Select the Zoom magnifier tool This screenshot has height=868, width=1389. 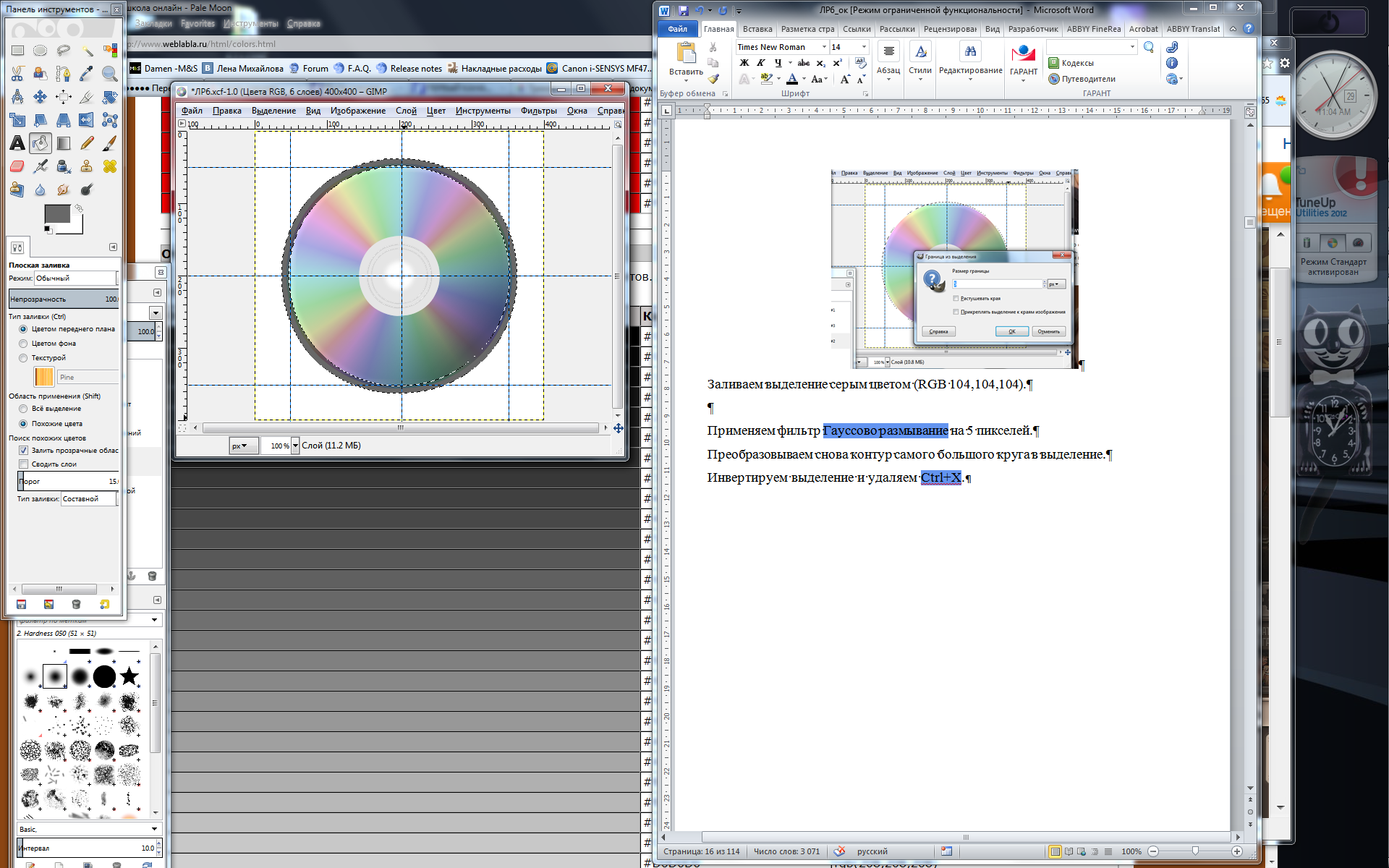pyautogui.click(x=110, y=74)
